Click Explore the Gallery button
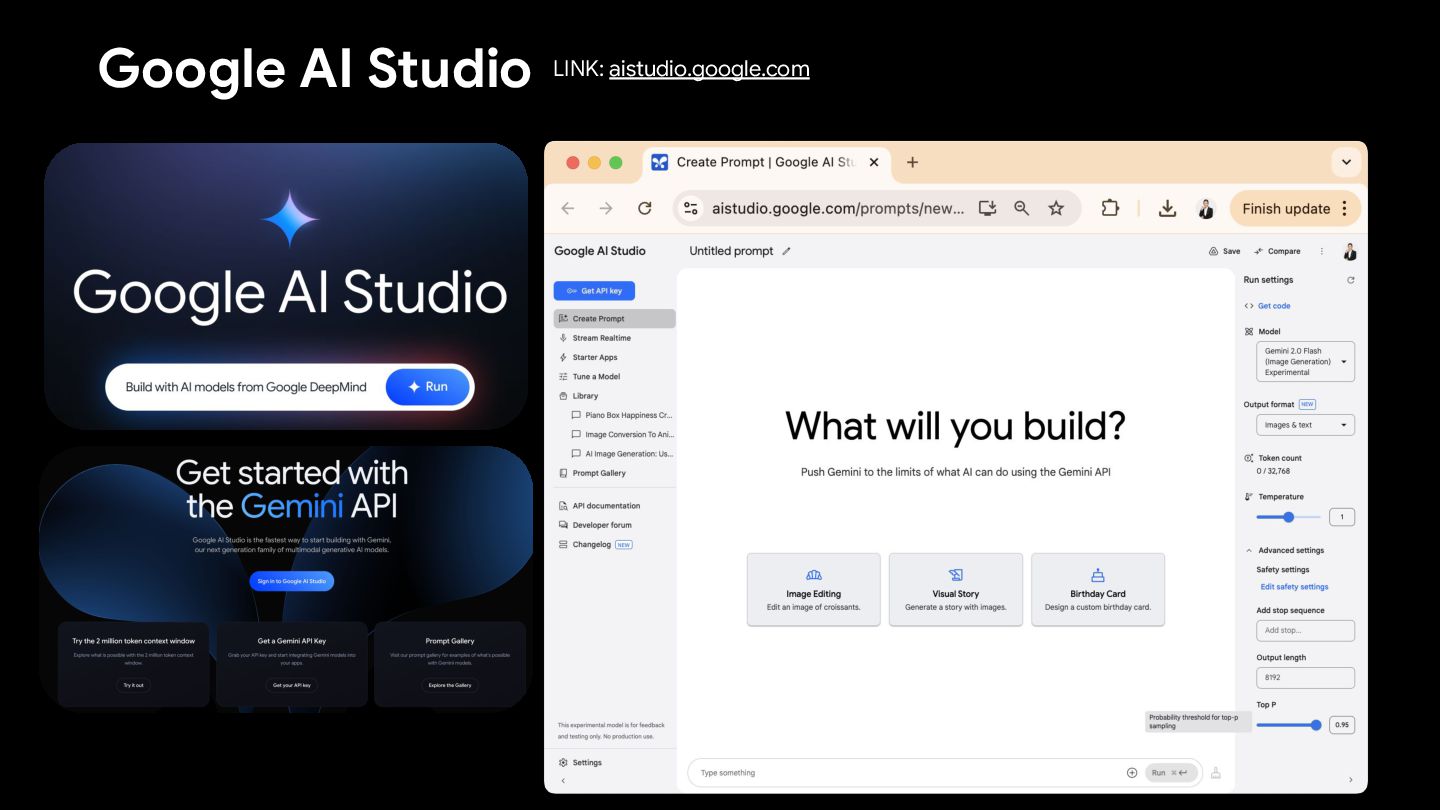This screenshot has height=810, width=1440. pos(450,685)
